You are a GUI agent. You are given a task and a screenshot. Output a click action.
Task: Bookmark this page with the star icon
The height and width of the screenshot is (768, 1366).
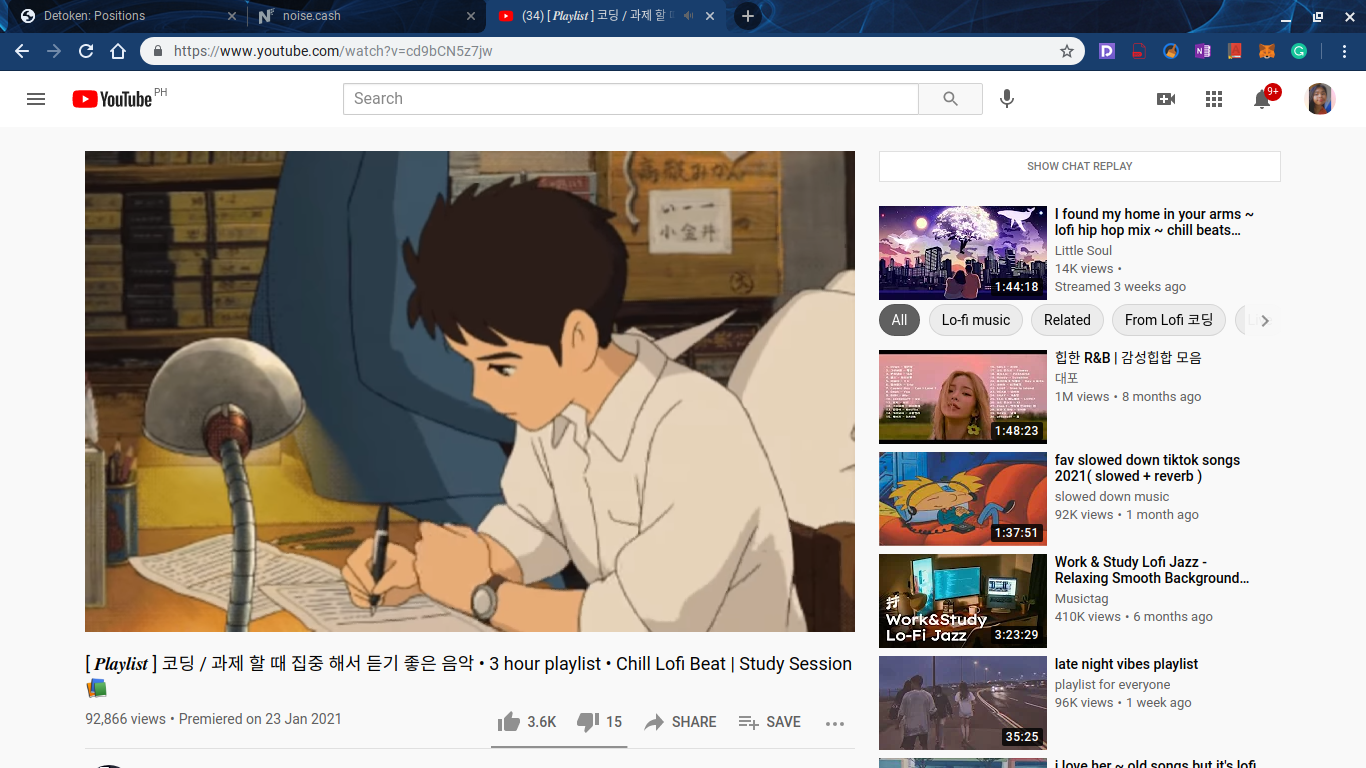point(1067,51)
